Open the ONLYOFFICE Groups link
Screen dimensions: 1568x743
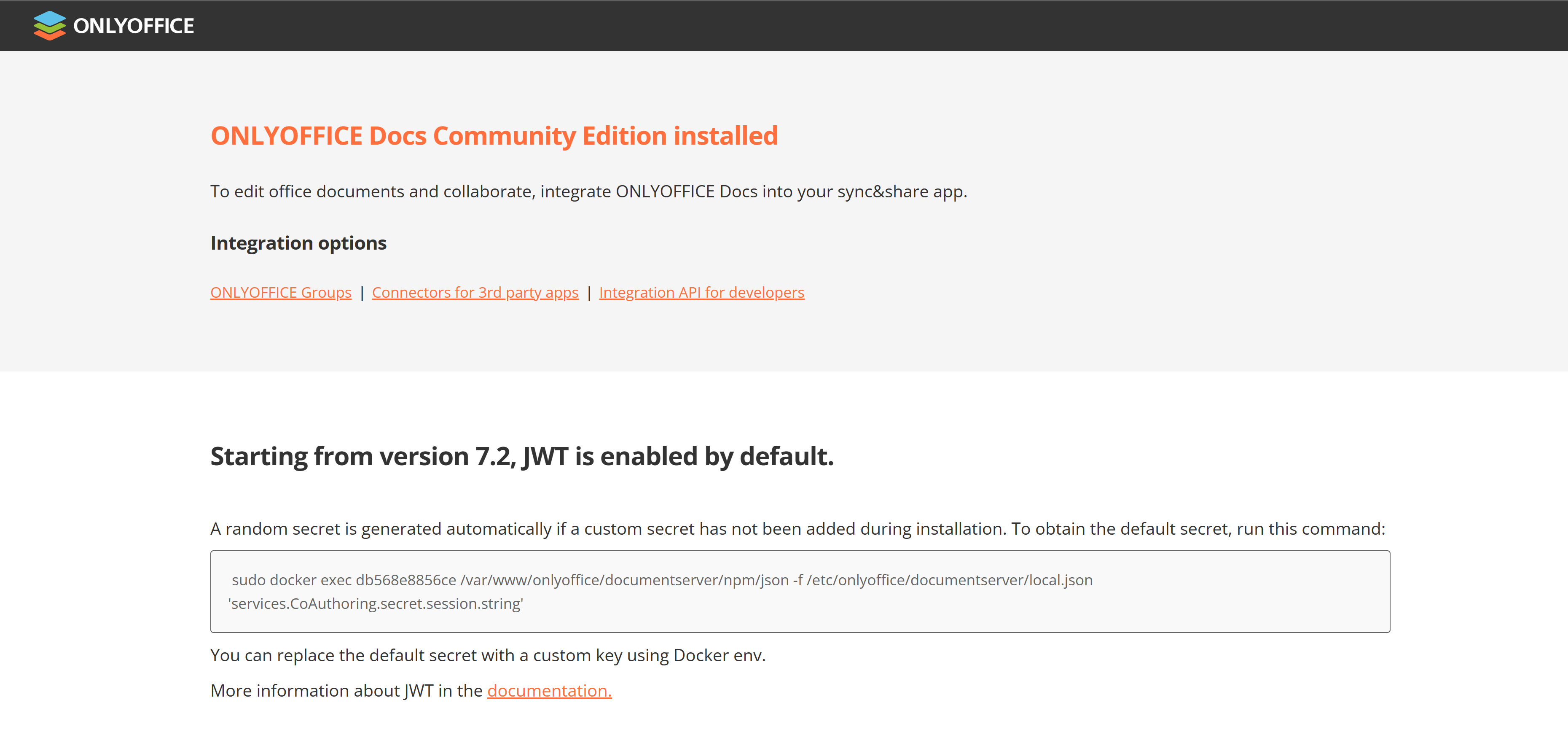click(x=281, y=292)
